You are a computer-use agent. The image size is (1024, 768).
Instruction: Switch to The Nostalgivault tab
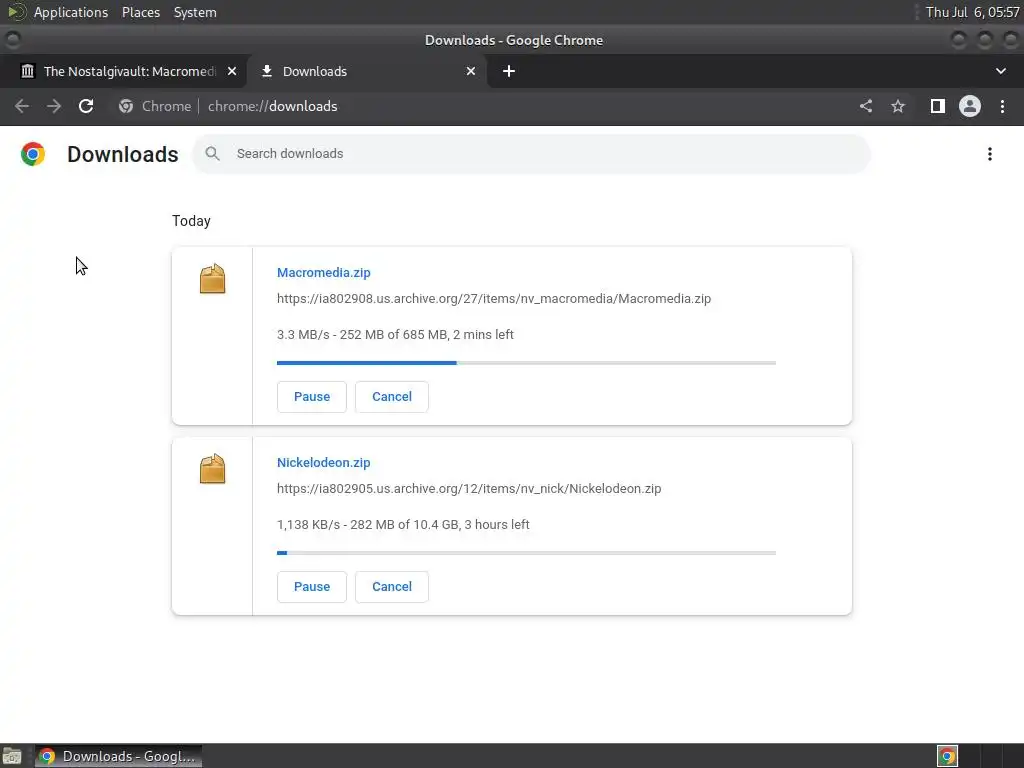coord(123,71)
